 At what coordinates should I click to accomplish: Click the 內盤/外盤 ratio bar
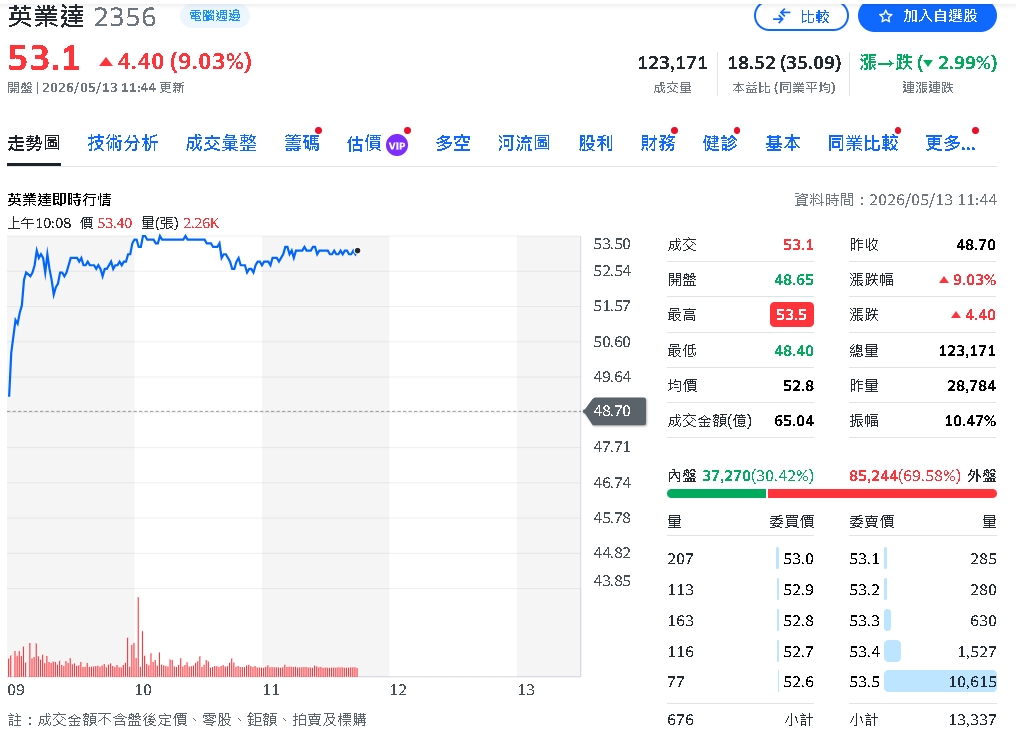point(831,494)
